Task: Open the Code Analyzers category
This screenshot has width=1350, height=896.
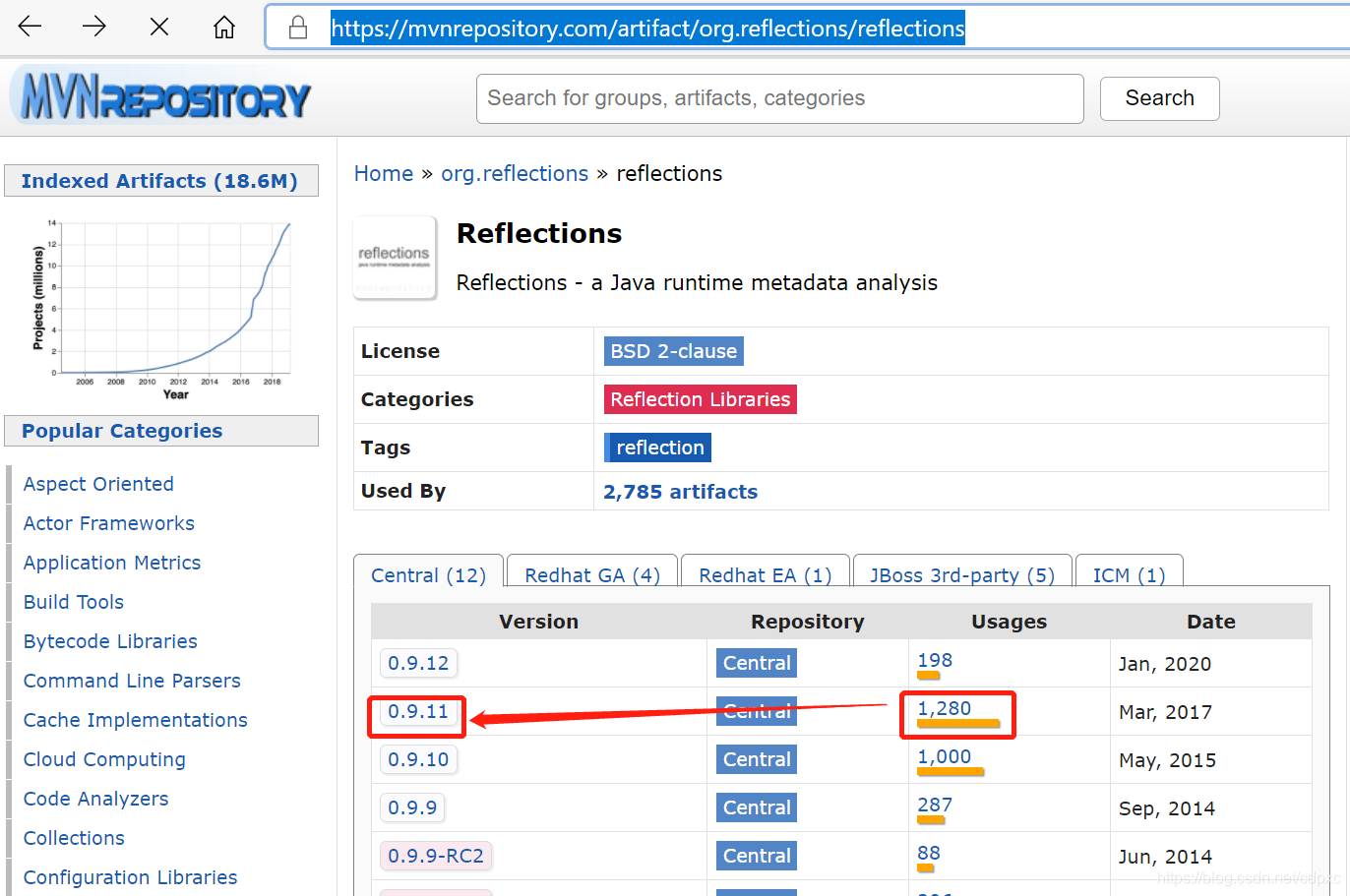Action: tap(95, 799)
